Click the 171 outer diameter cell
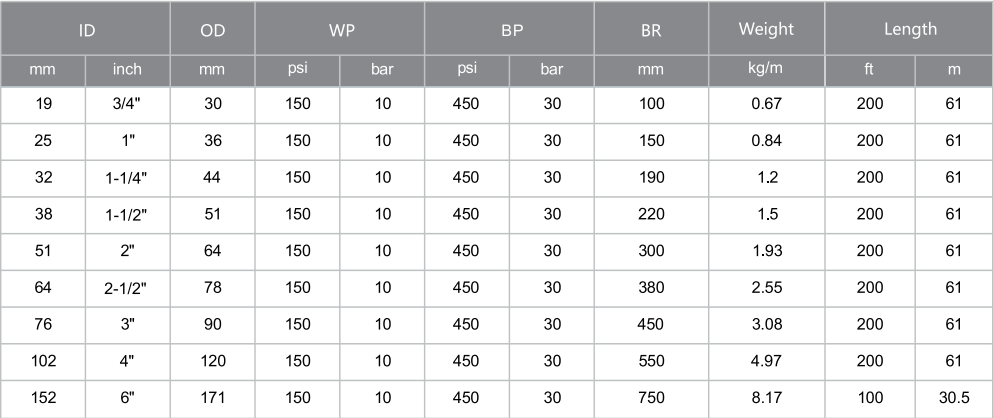The image size is (993, 418). coord(213,398)
